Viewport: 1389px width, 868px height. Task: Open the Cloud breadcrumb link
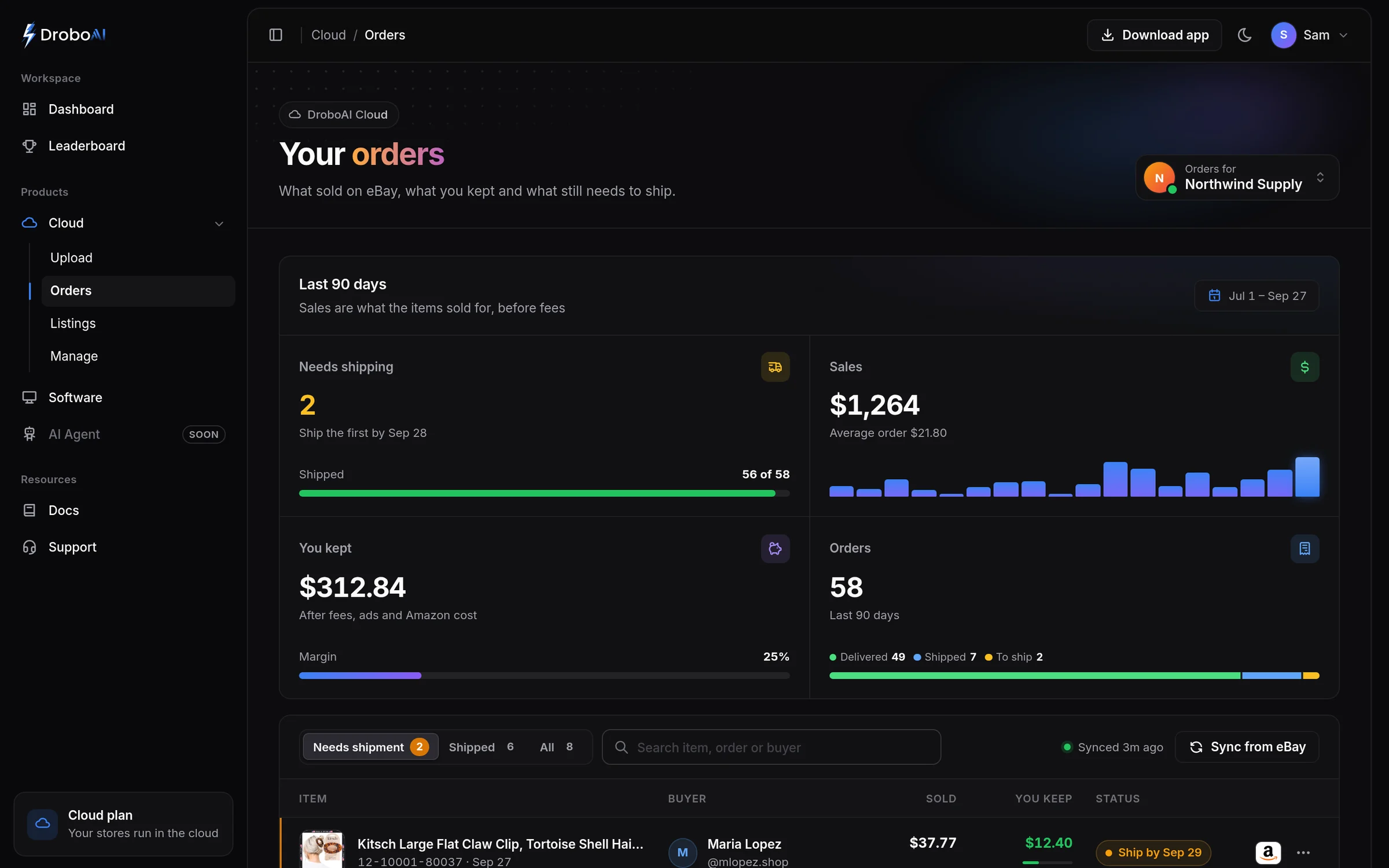point(328,35)
